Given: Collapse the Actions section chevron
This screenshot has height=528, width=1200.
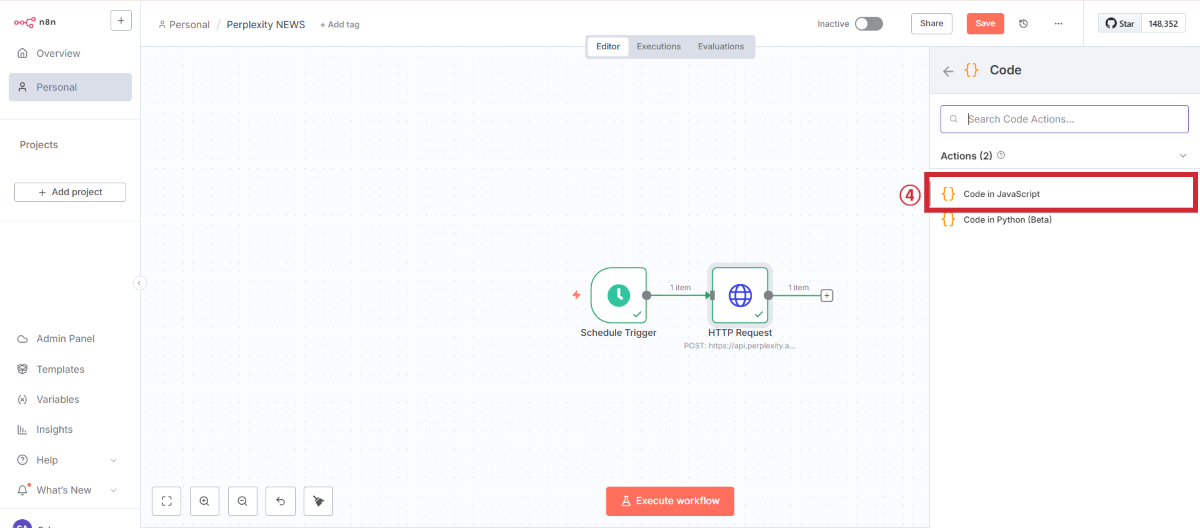Looking at the screenshot, I should (x=1183, y=156).
